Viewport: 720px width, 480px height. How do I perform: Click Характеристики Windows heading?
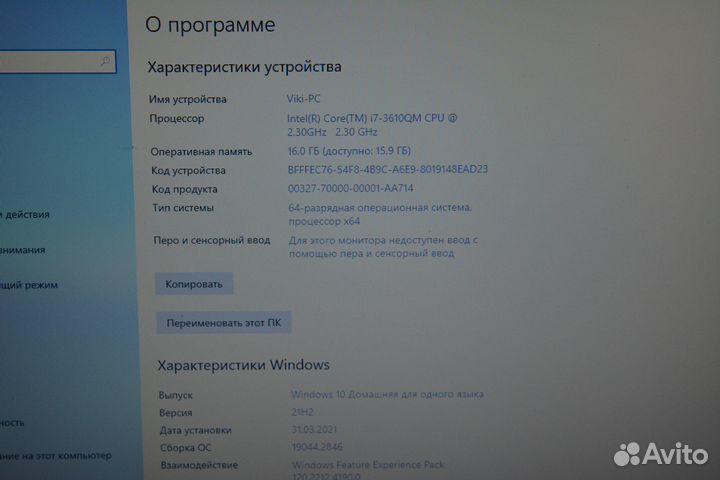coord(244,365)
